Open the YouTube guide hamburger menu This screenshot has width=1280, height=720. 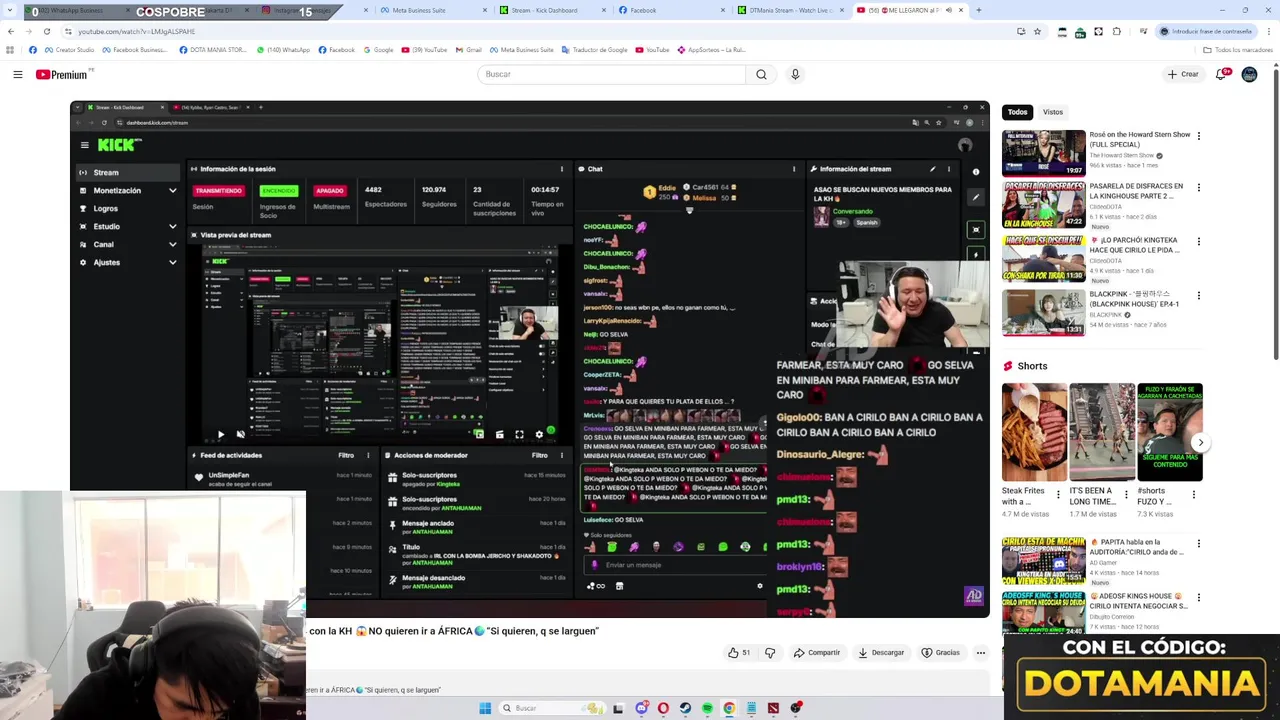pos(17,74)
